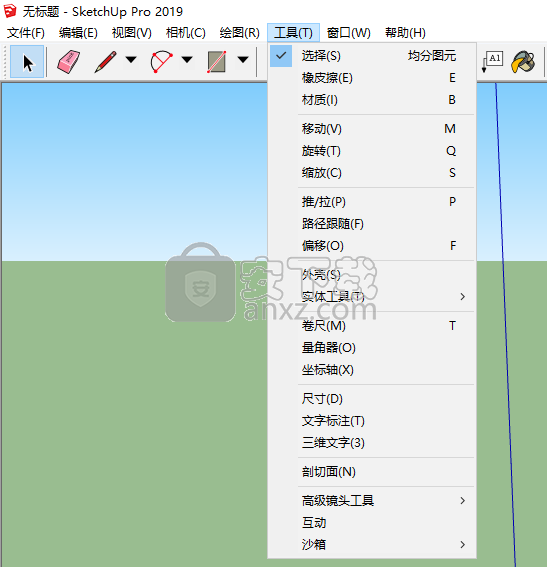Select the Rectangle shape tool icon
This screenshot has height=567, width=547.
pyautogui.click(x=217, y=61)
